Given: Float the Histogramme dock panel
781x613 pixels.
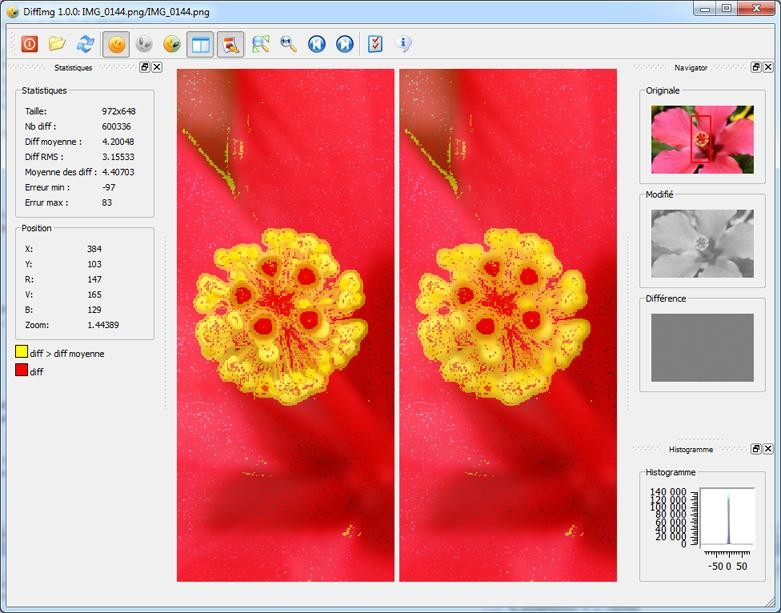Looking at the screenshot, I should (755, 450).
